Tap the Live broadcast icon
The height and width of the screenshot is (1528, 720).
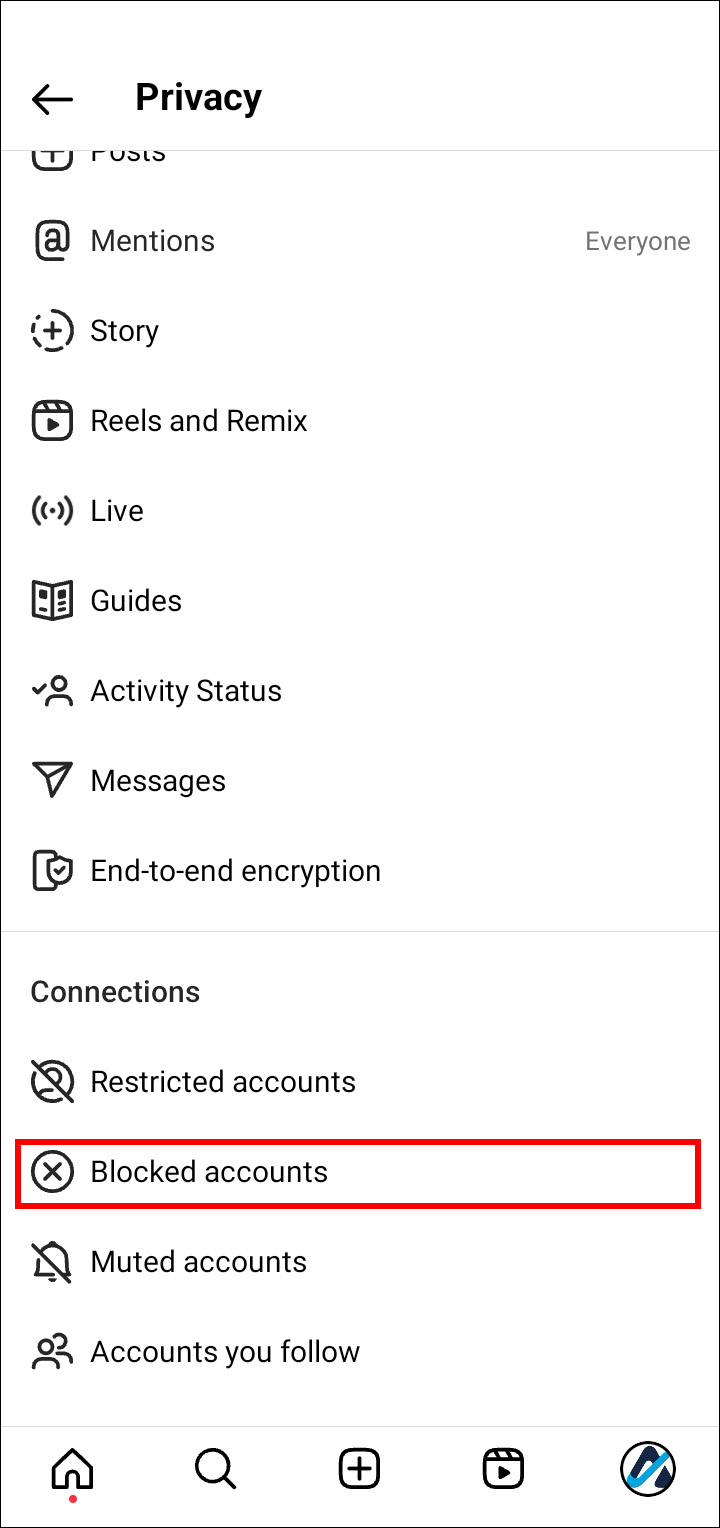[52, 511]
